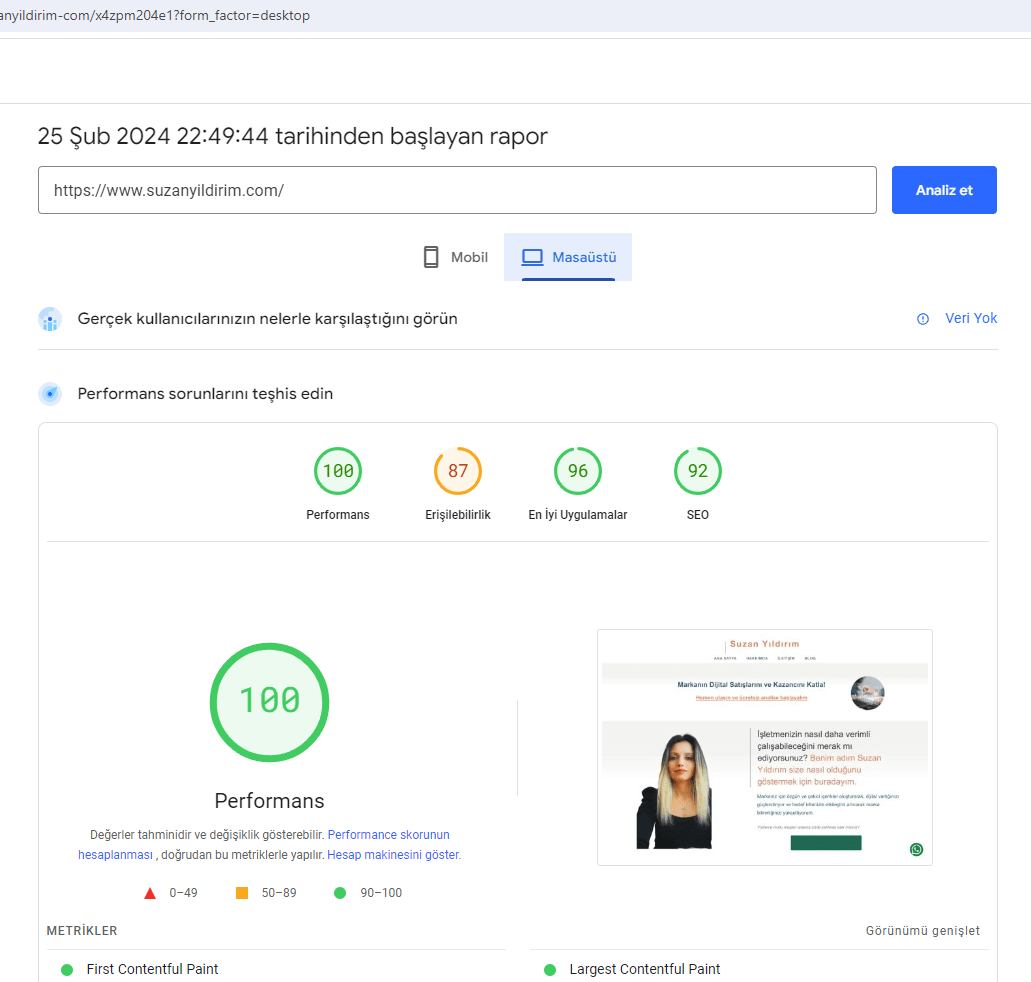Click the Performans sorunlarını teşhis edin icon
1031x982 pixels.
pos(50,394)
